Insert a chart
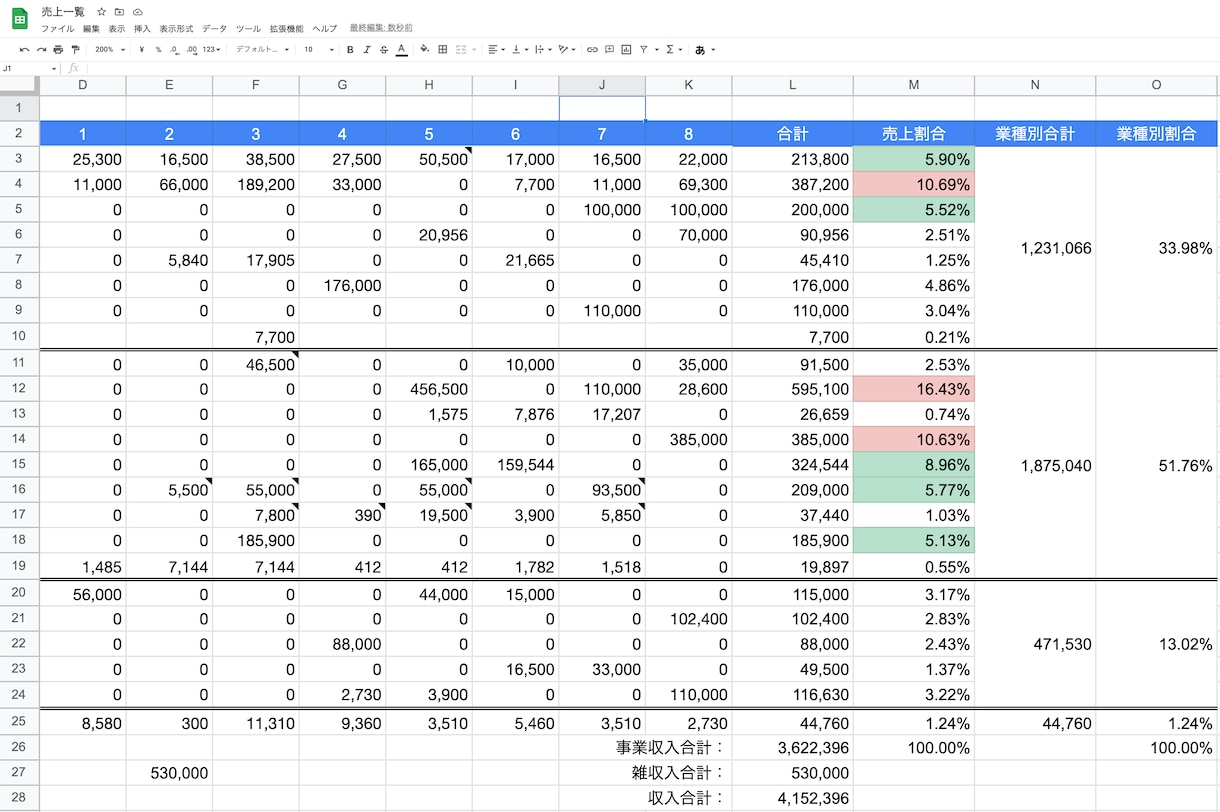This screenshot has height=812, width=1220. (x=626, y=49)
